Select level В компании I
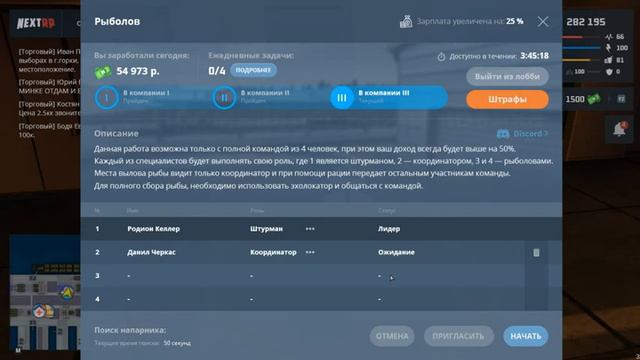The width and height of the screenshot is (640, 360). (153, 97)
